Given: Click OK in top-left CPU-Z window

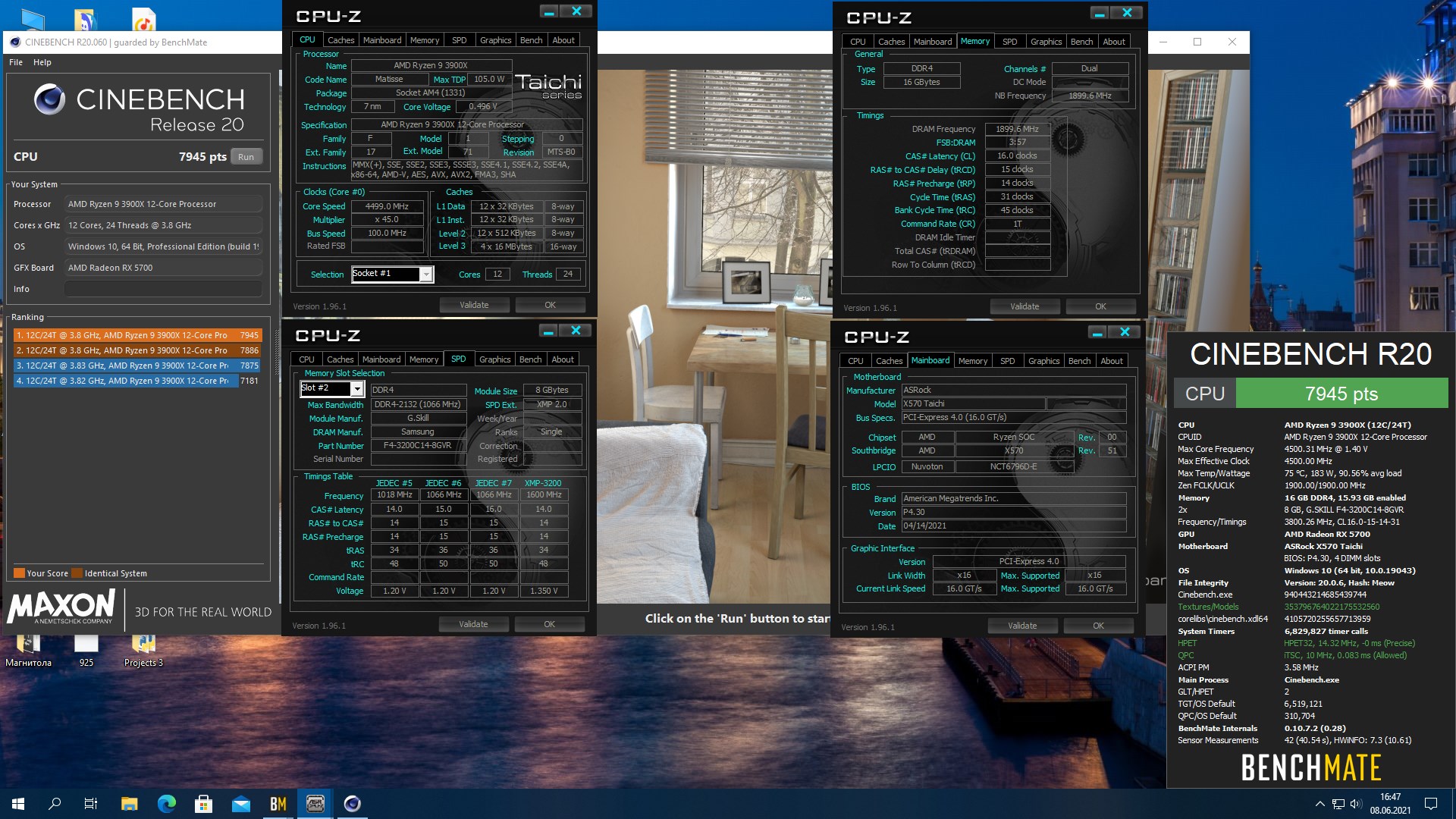Looking at the screenshot, I should (x=550, y=305).
